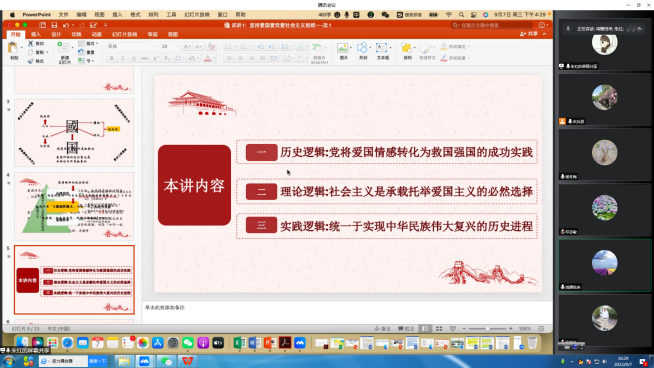Click the search in presentation field
The image size is (654, 368).
492,25
